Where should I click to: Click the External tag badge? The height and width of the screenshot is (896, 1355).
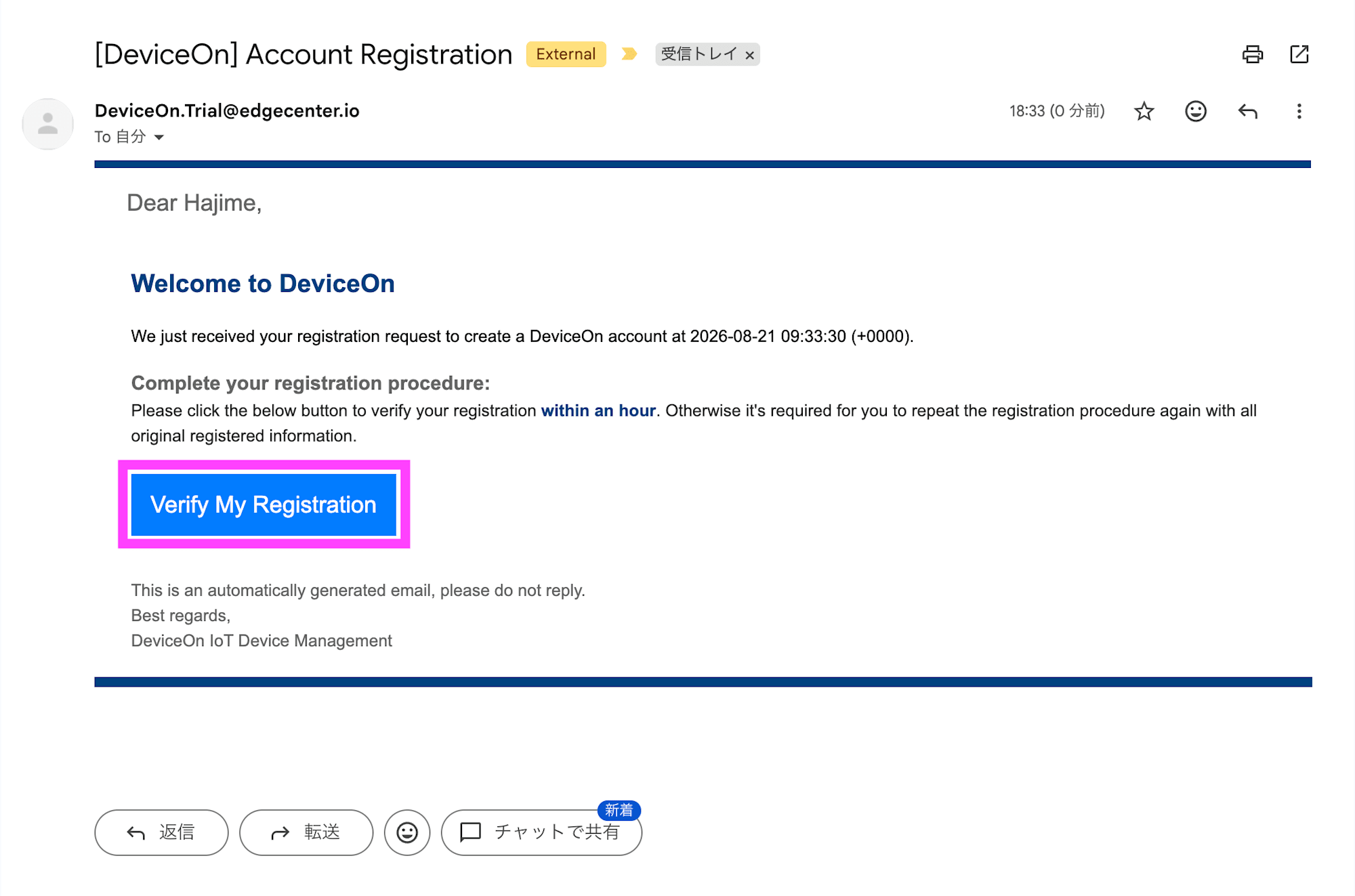[x=566, y=54]
